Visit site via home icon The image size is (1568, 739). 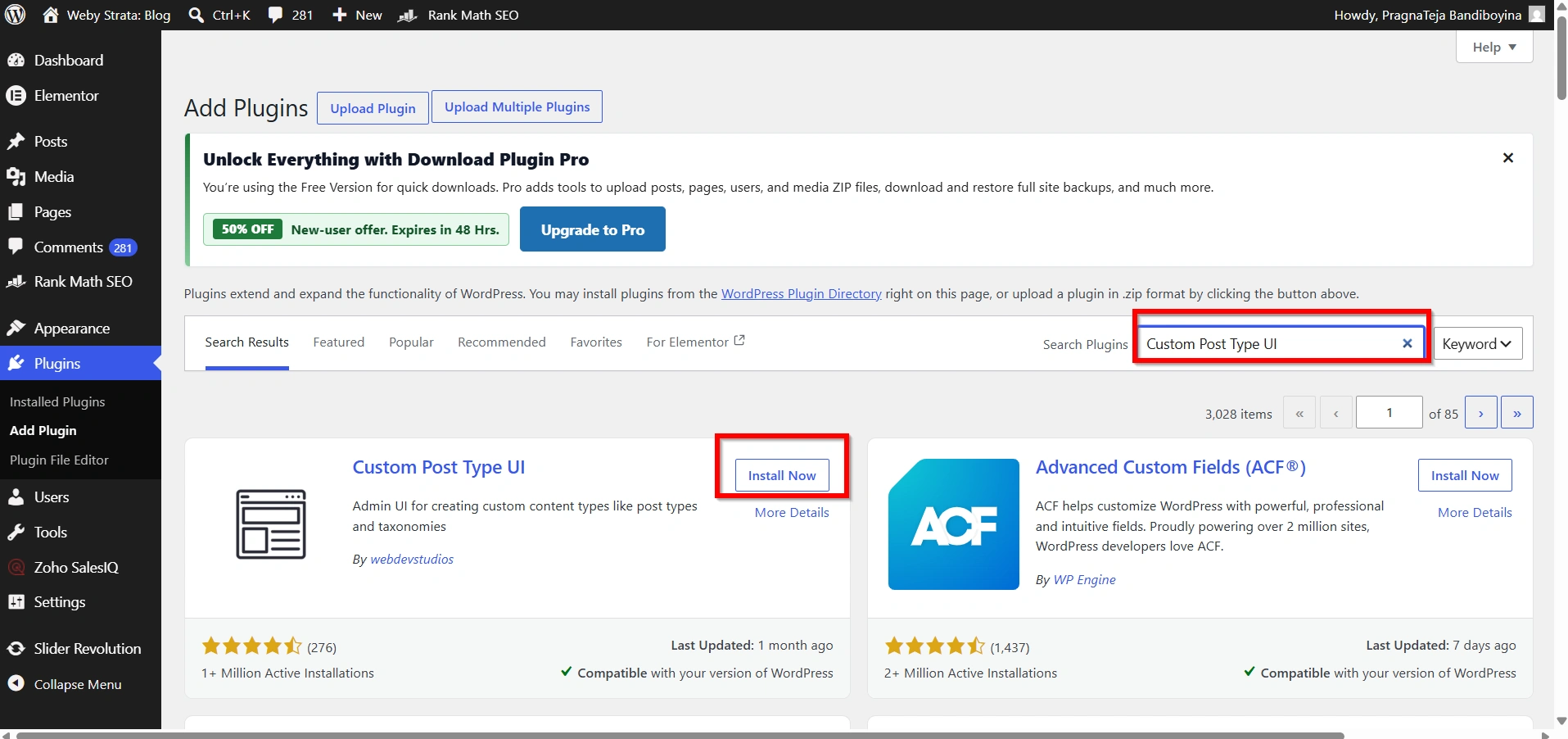pyautogui.click(x=51, y=15)
